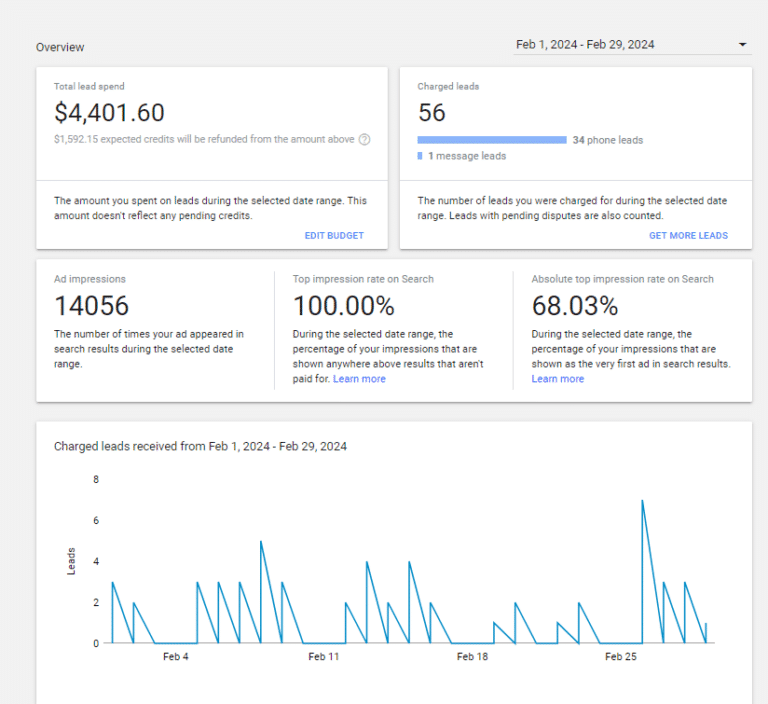Open Learn more under Top impression rate

pos(359,379)
